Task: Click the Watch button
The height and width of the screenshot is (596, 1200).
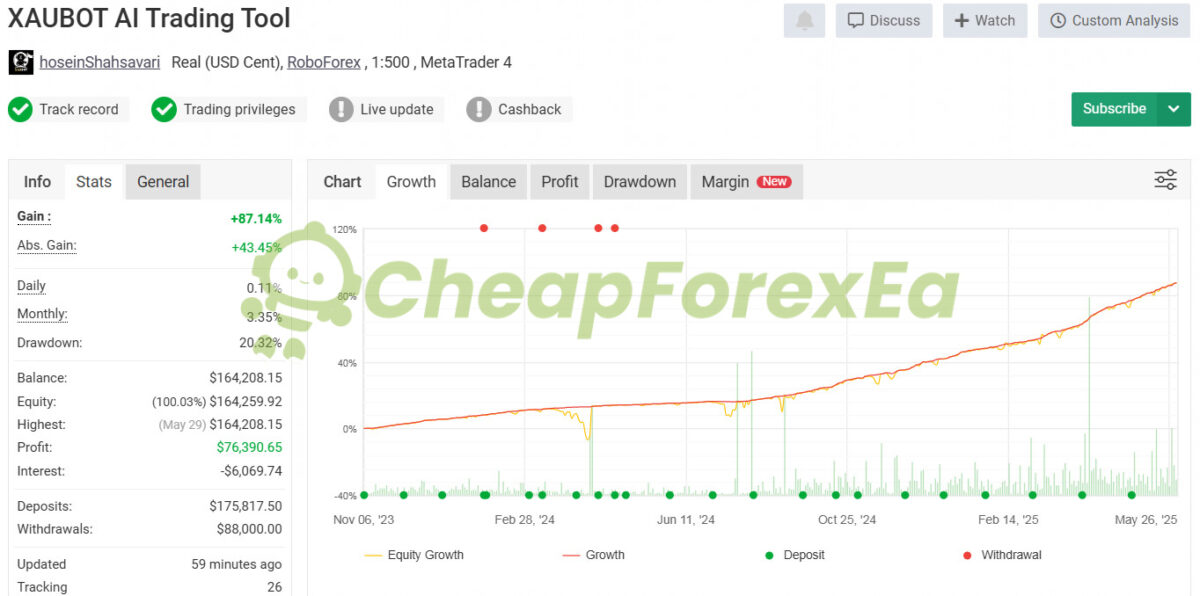Action: [x=985, y=21]
